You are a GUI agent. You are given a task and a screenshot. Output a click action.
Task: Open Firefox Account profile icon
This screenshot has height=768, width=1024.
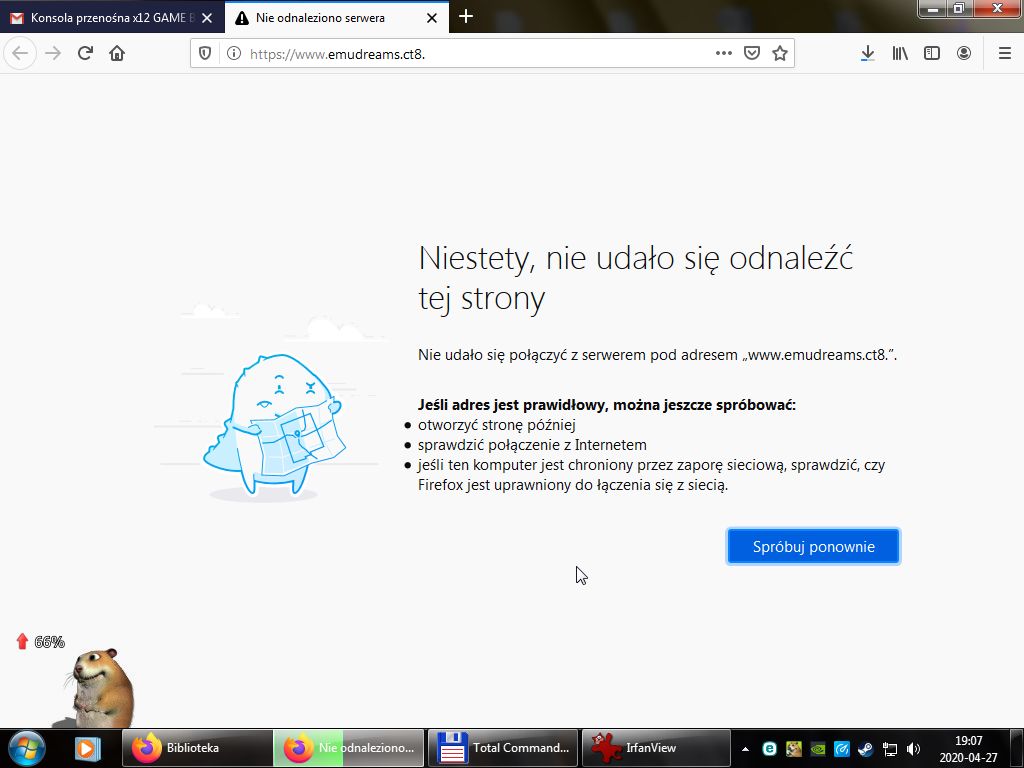coord(964,54)
